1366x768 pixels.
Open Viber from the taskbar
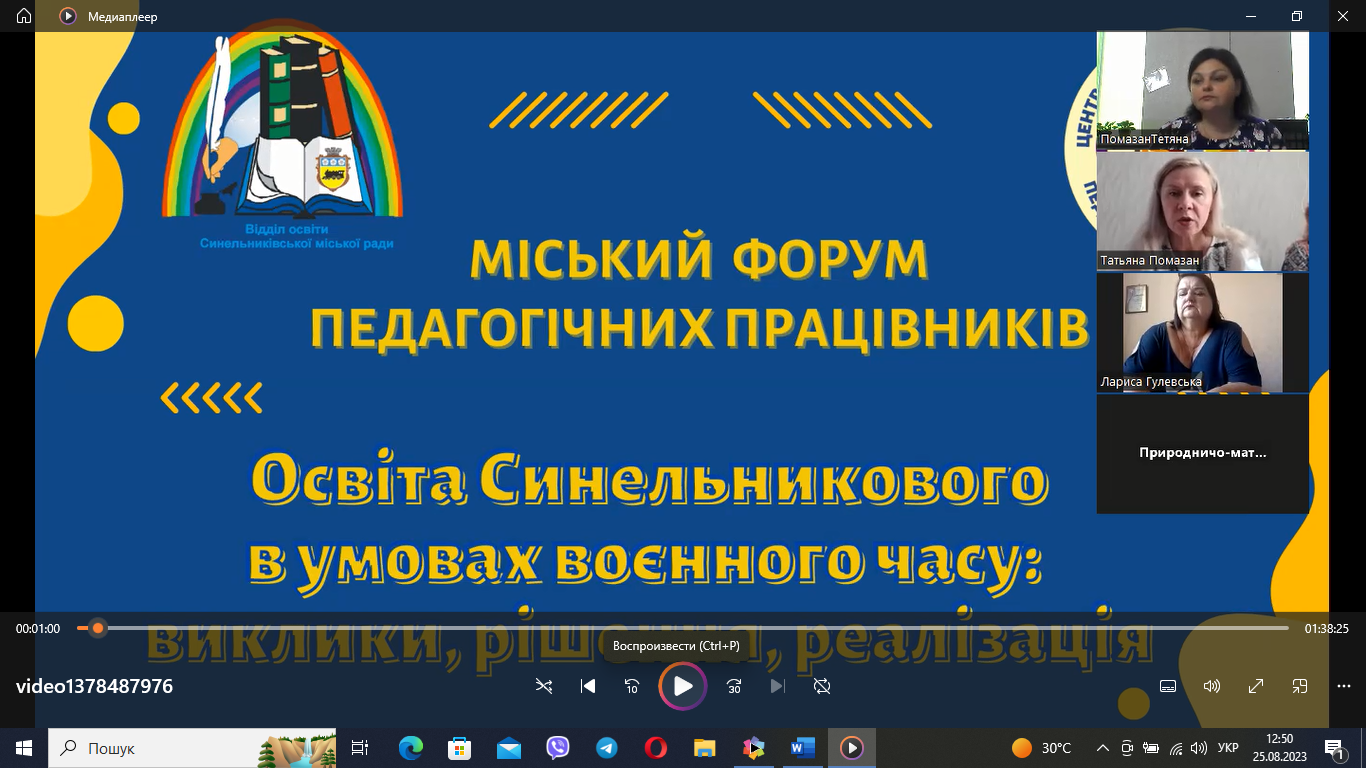point(558,748)
